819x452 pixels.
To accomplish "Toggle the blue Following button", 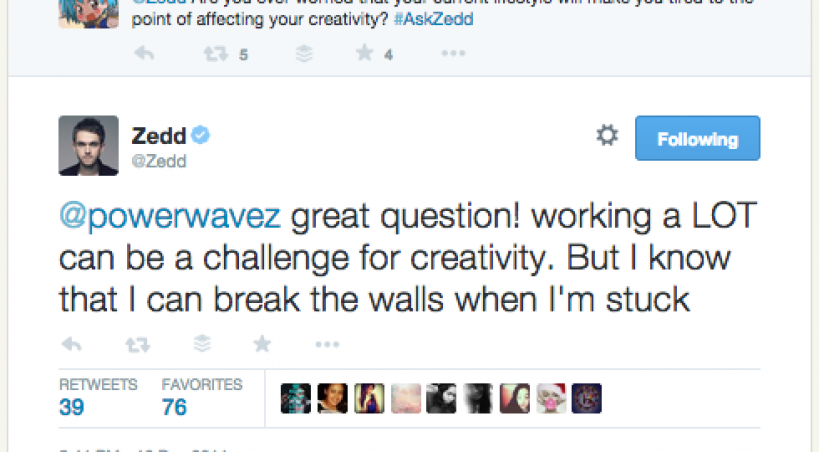I will [x=697, y=139].
